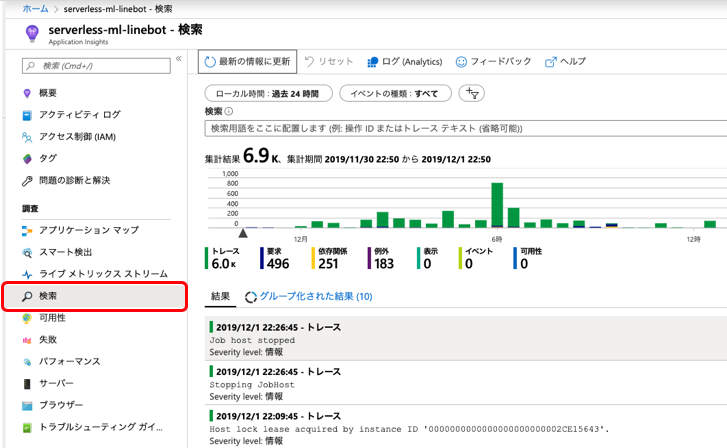Toggle the 可用性 0 event filter
The height and width of the screenshot is (448, 727).
[528, 258]
